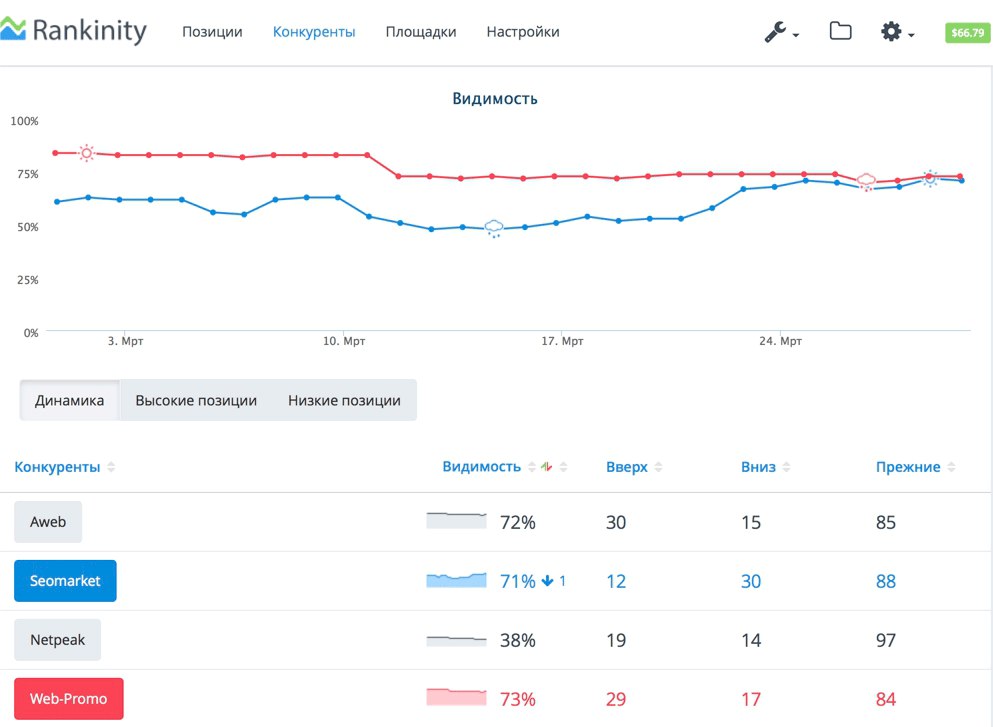993x727 pixels.
Task: Click the down arrow next to 71%
Action: 548,581
